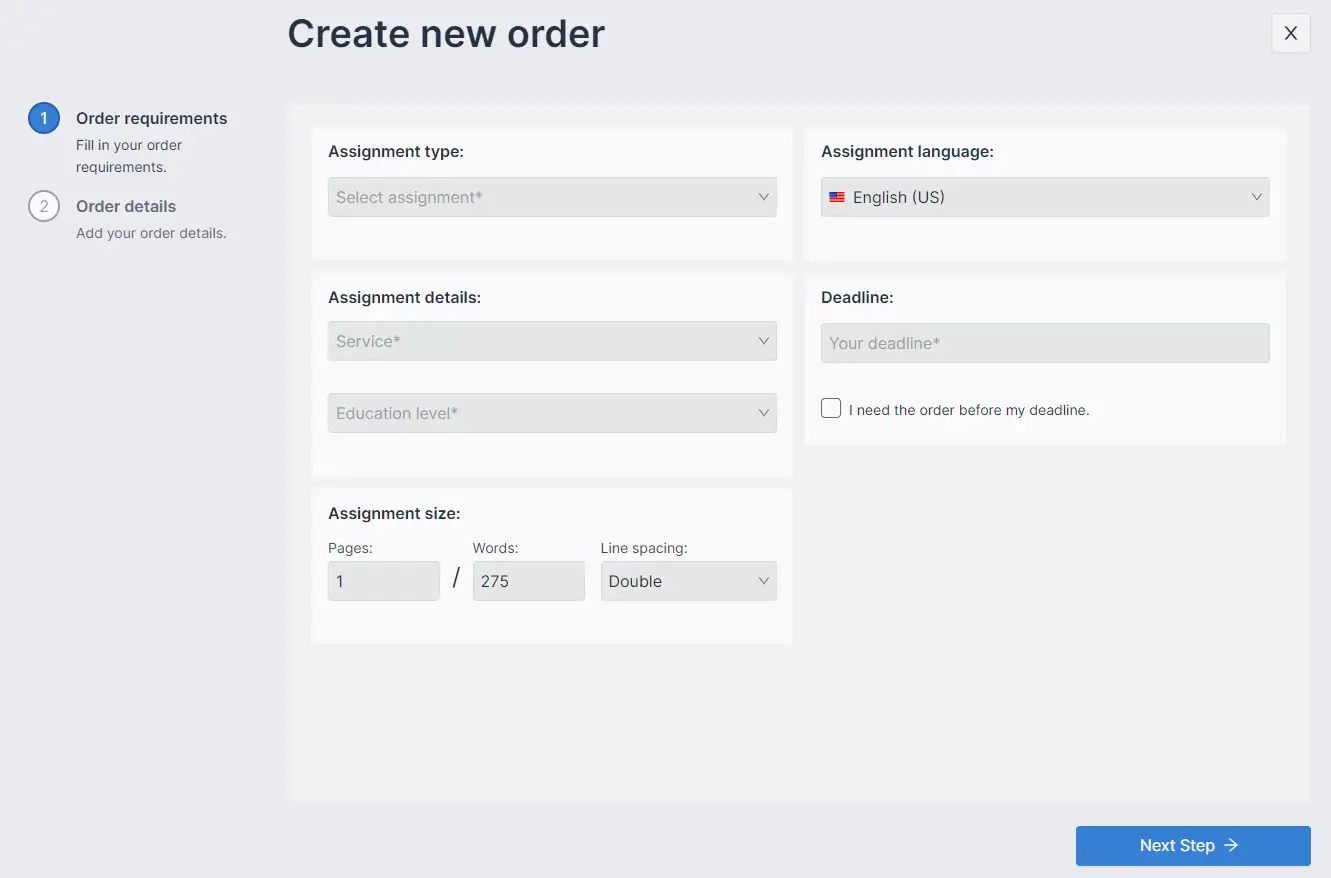Click the arrow icon on Next Step button
This screenshot has height=878, width=1331.
(1232, 845)
